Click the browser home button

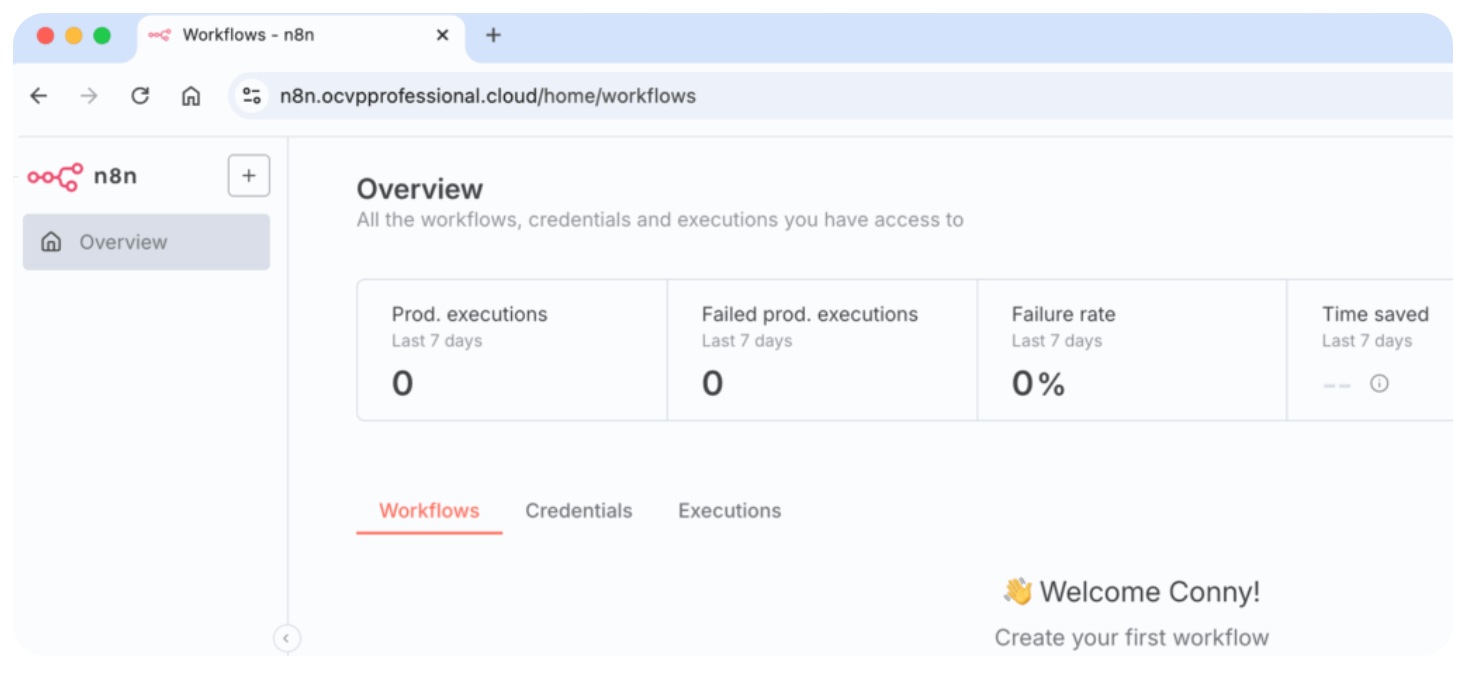coord(191,96)
